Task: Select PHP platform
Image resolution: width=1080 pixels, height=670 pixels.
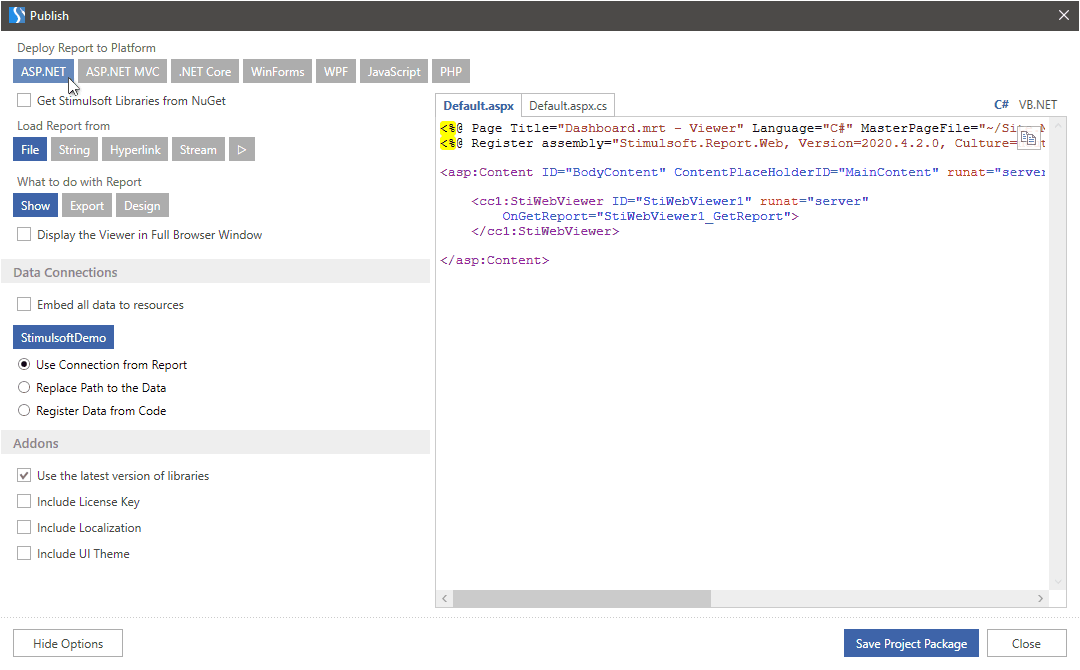Action: click(451, 72)
